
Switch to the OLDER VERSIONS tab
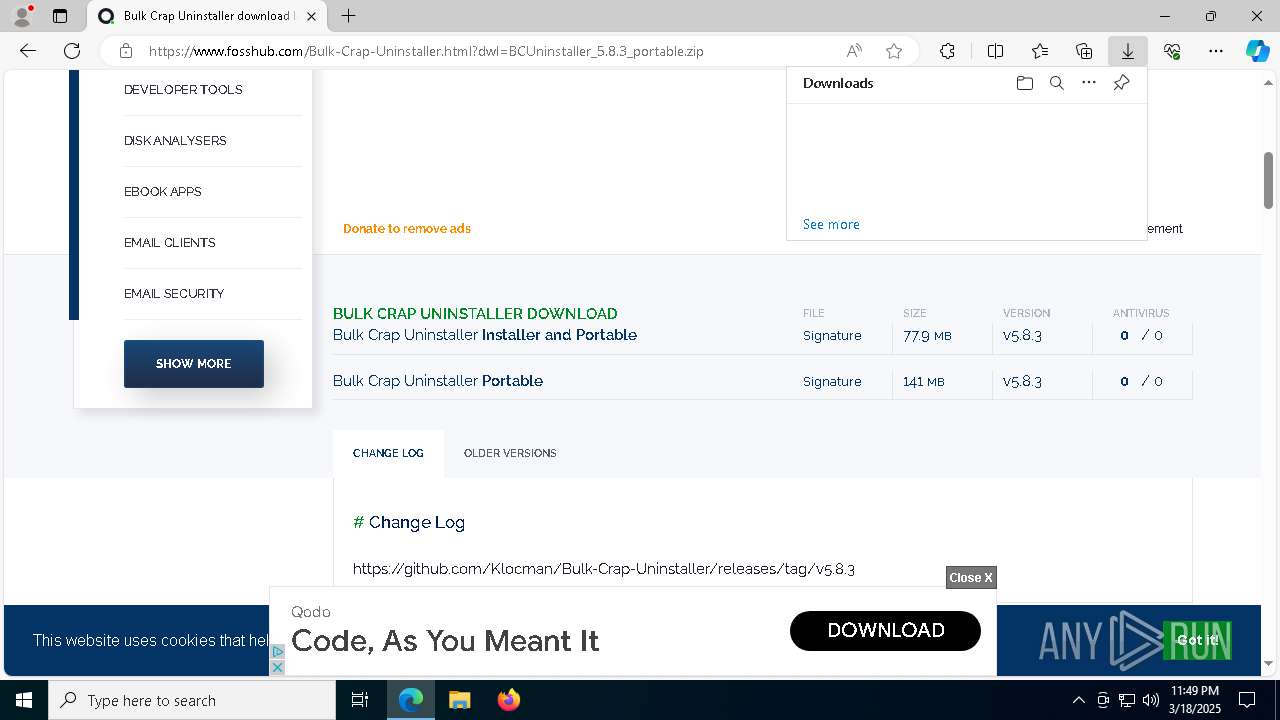click(510, 453)
